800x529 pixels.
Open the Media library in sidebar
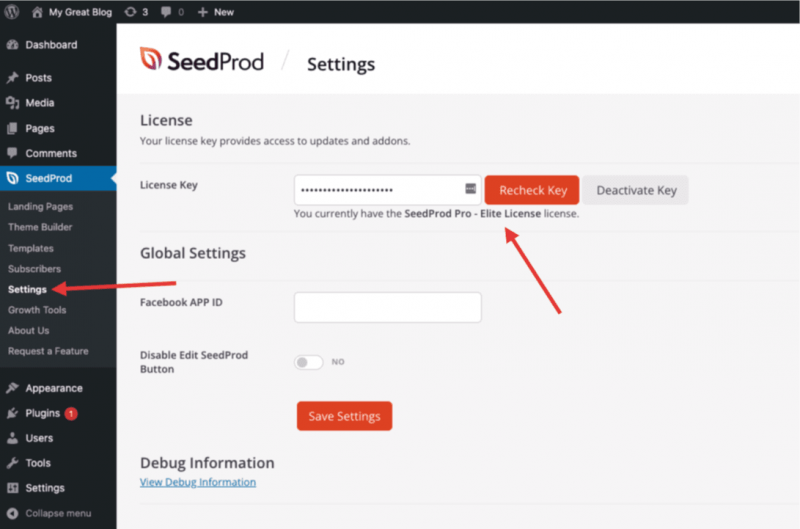tap(39, 103)
